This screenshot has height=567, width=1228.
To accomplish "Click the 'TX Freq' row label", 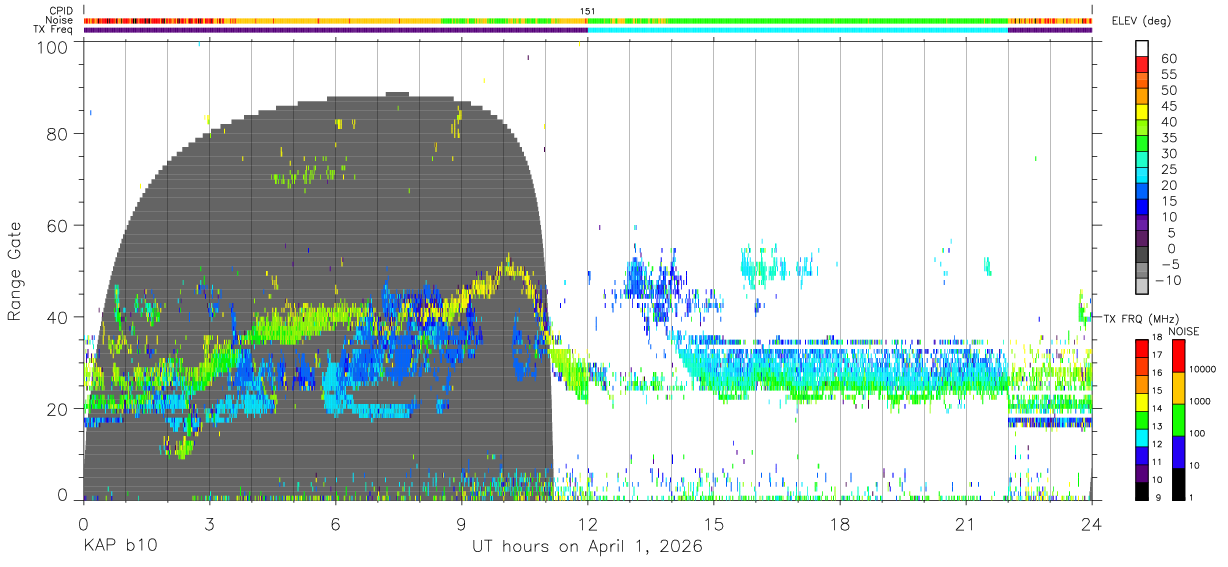I will 55,29.
